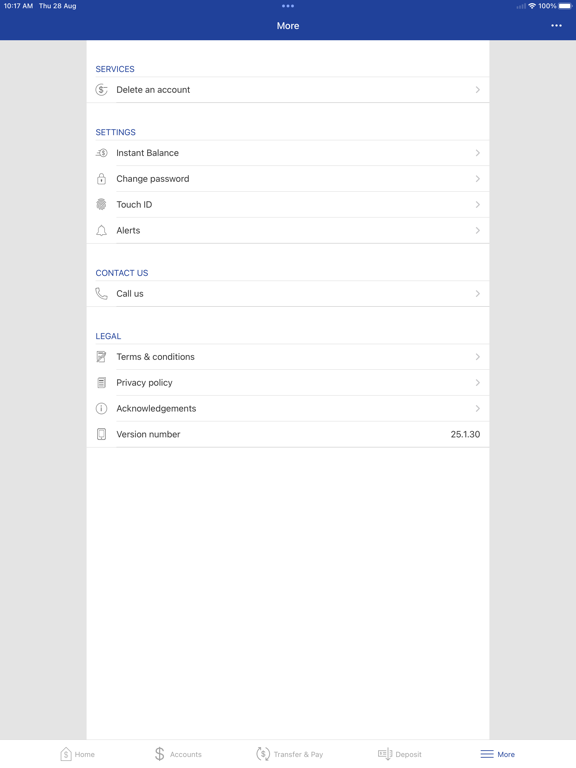This screenshot has height=768, width=576.
Task: Tap the battery indicator in status bar
Action: pos(565,6)
